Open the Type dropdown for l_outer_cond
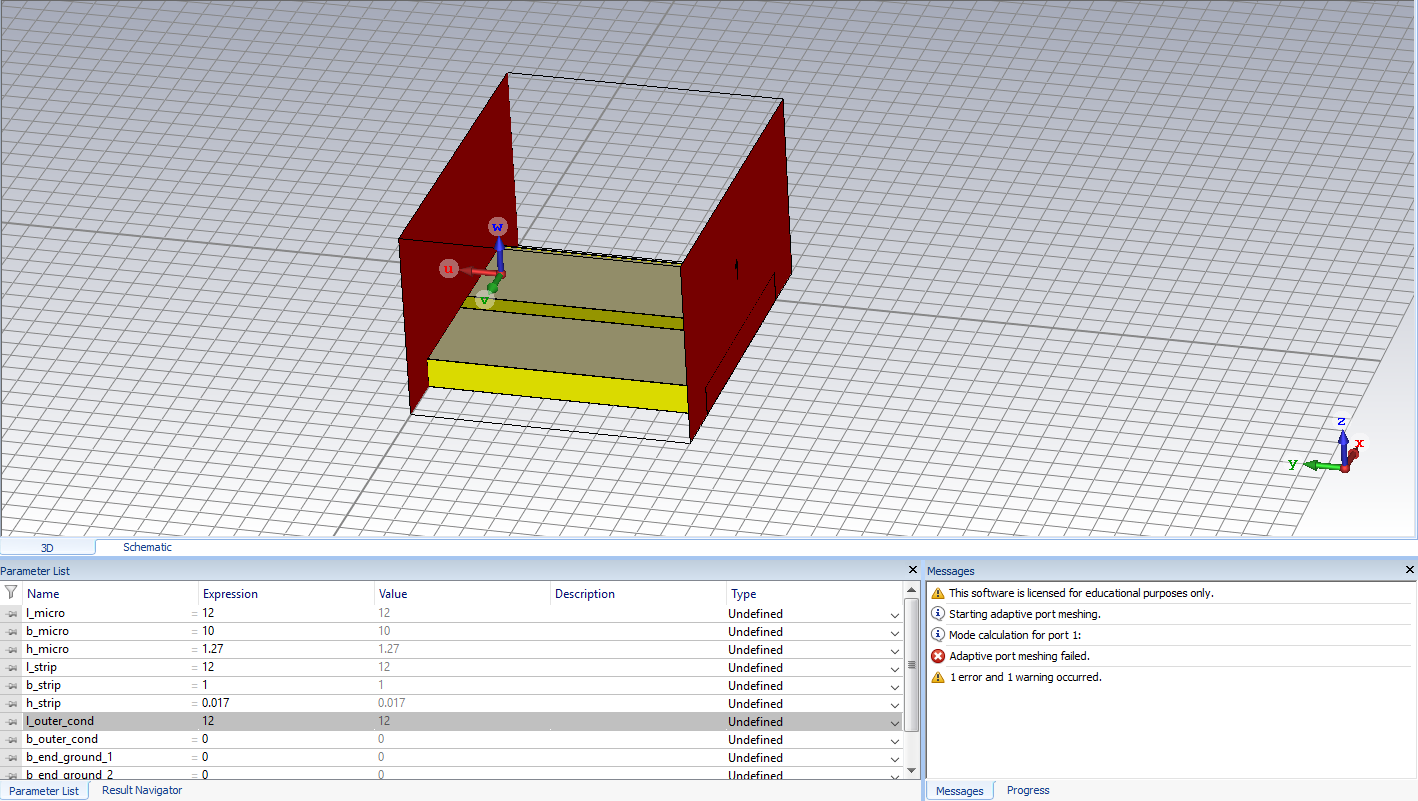This screenshot has width=1418, height=801. coord(895,722)
